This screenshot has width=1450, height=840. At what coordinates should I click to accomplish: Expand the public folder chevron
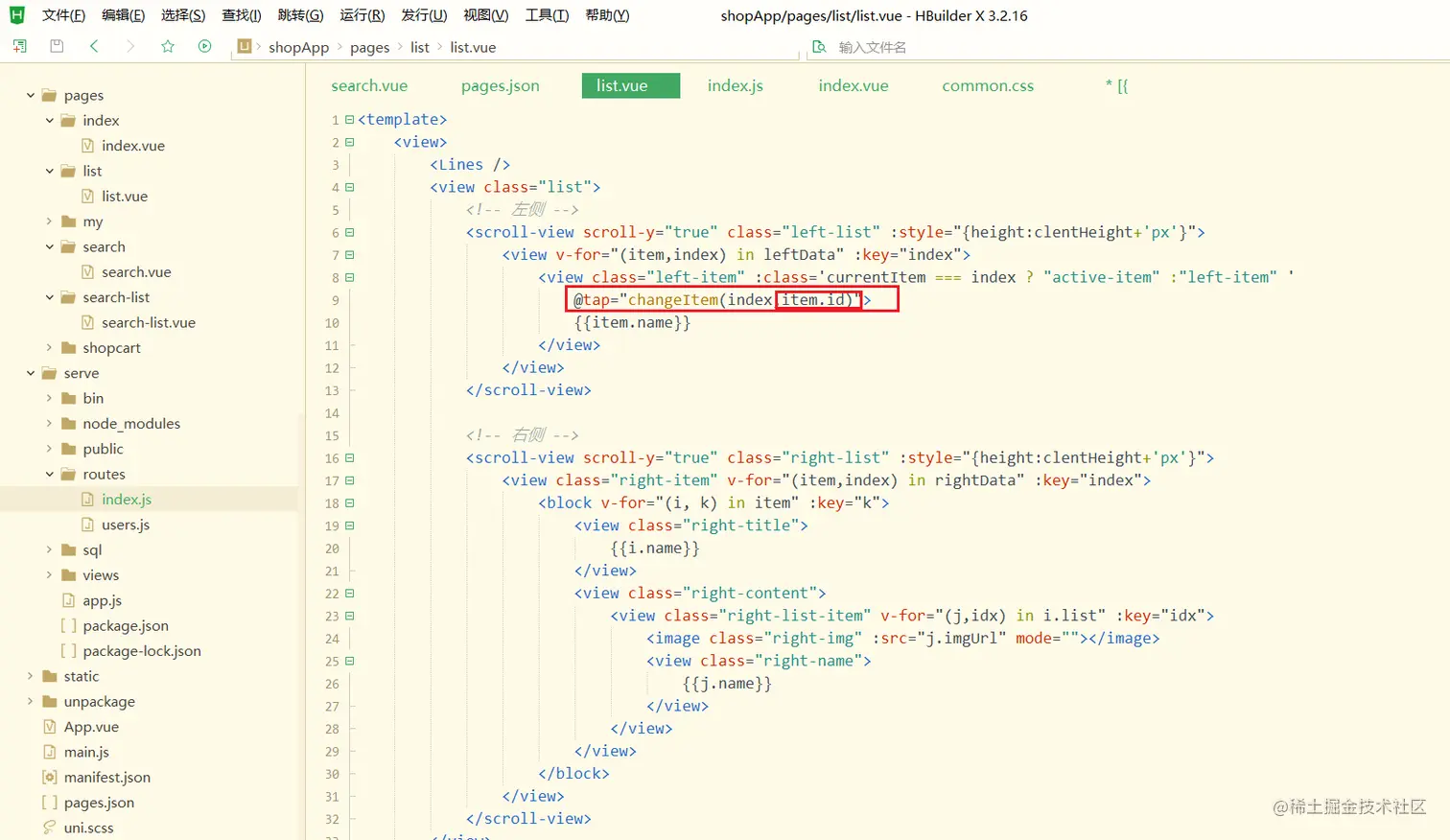coord(50,449)
